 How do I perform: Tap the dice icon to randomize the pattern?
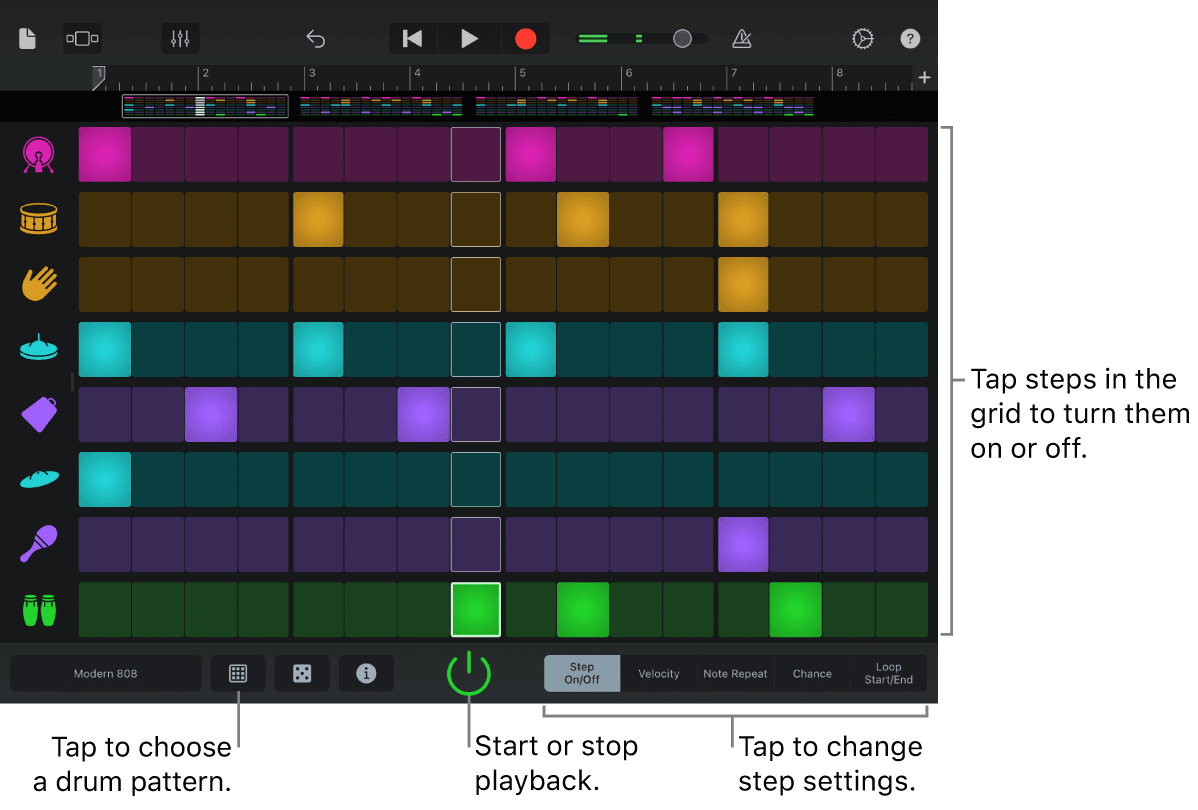click(302, 673)
